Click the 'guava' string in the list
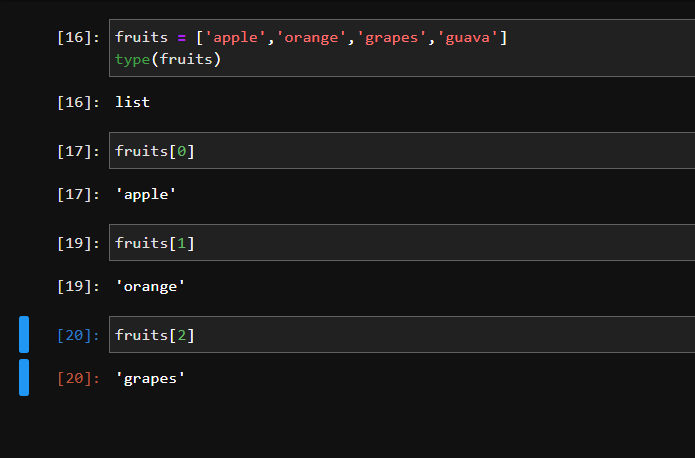Image resolution: width=695 pixels, height=458 pixels. [467, 38]
